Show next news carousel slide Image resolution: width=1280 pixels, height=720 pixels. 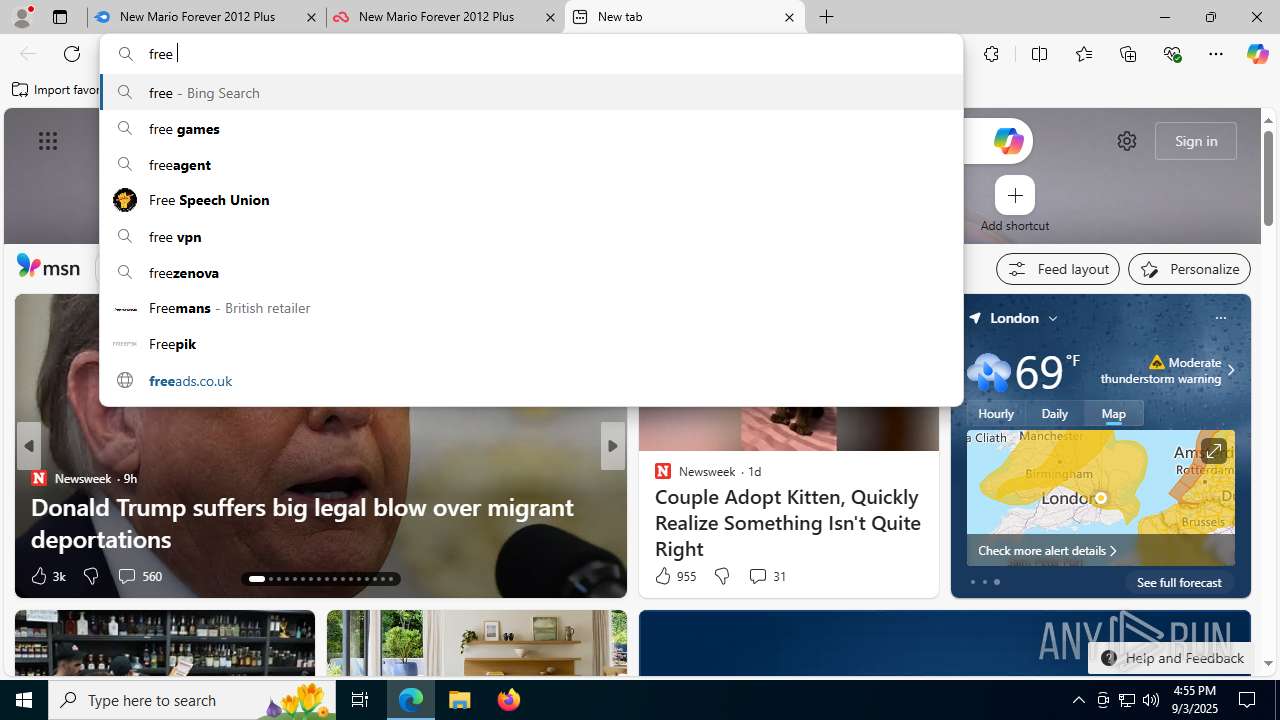612,446
